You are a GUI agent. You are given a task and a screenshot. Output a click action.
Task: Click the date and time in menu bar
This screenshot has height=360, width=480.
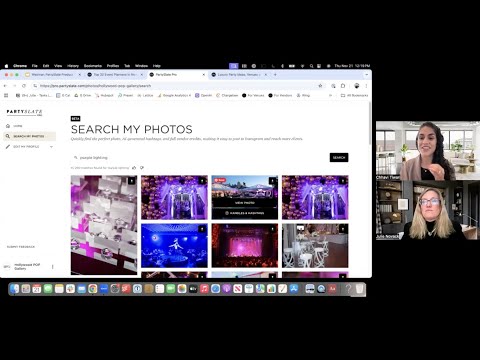352,66
